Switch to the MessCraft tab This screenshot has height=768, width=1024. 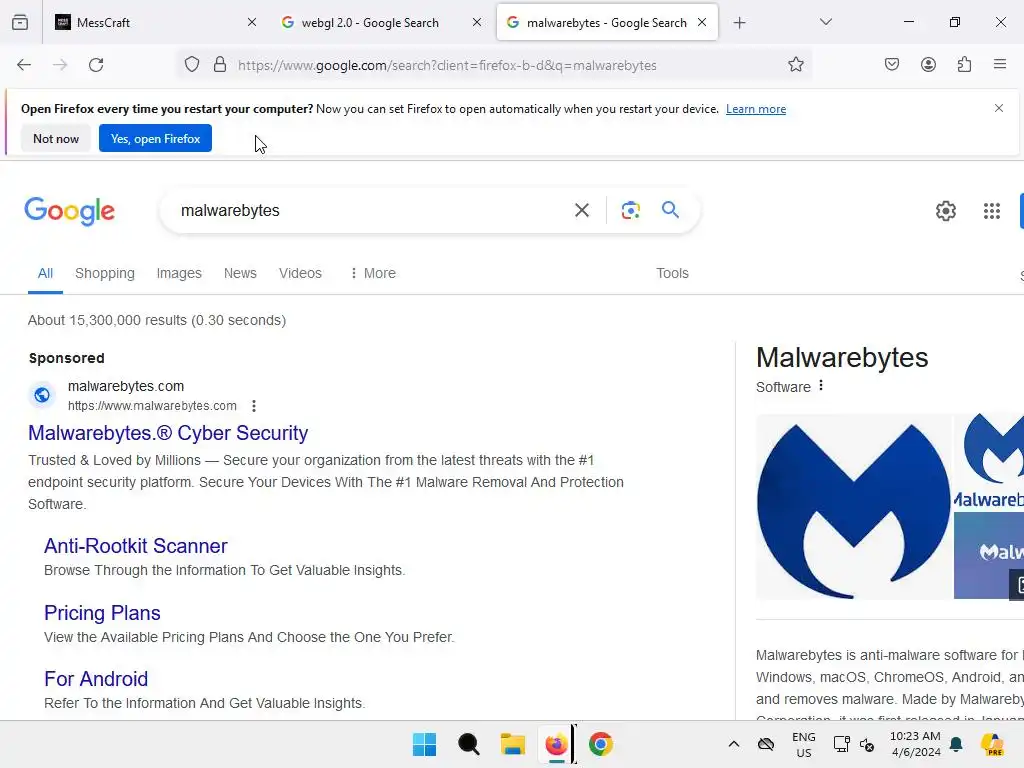point(155,23)
